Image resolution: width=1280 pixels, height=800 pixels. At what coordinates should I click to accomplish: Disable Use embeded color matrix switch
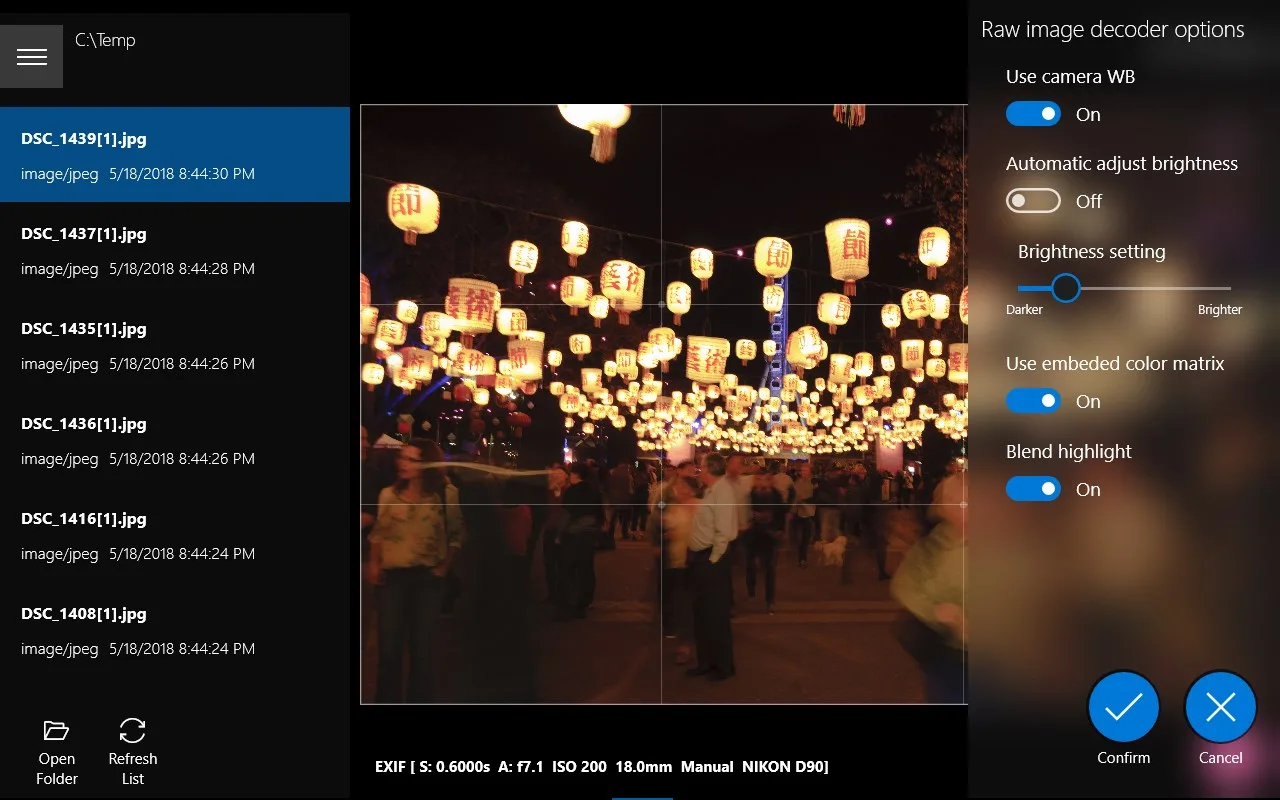pos(1033,401)
